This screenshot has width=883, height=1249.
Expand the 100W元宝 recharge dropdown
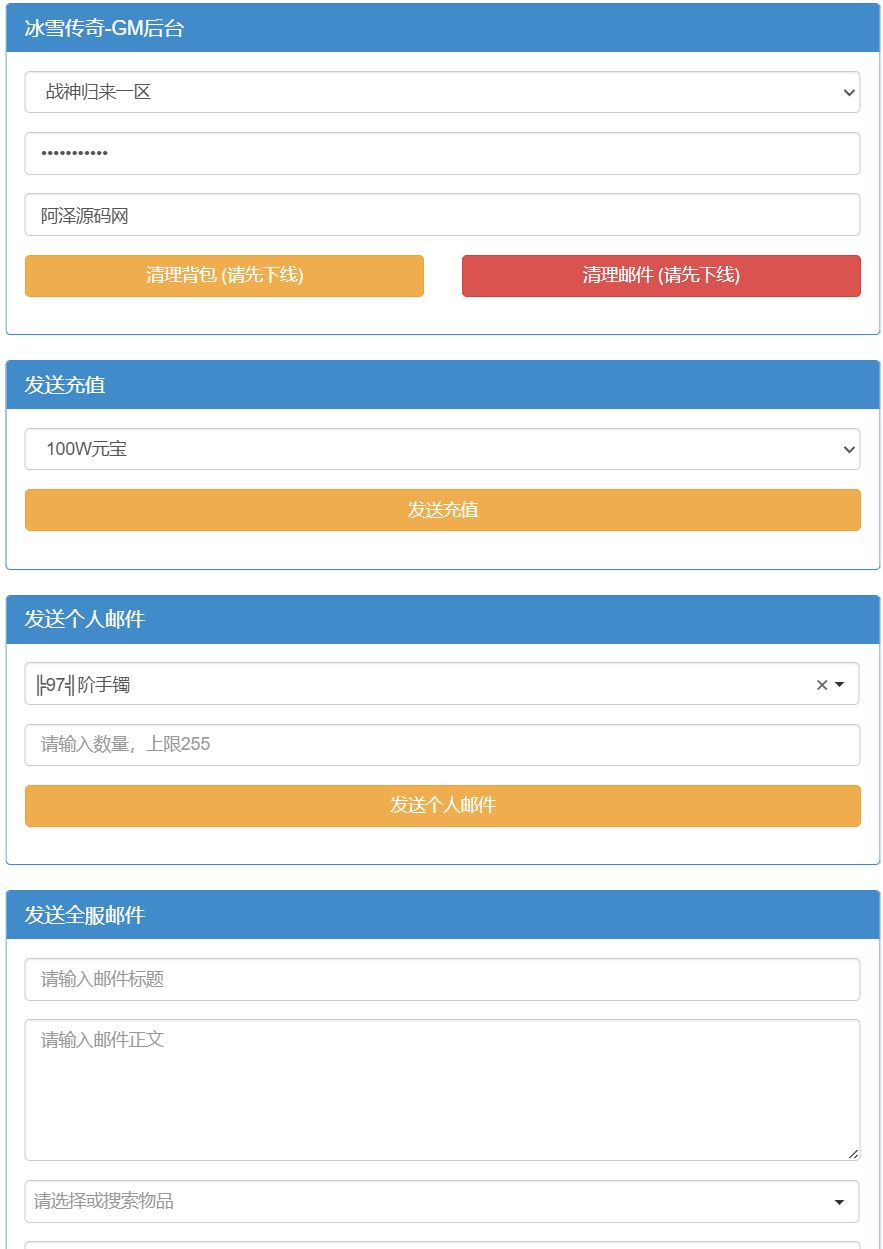(x=441, y=449)
